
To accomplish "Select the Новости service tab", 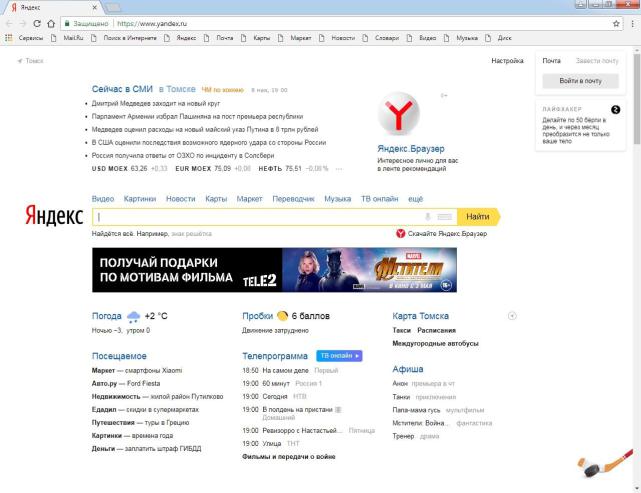I will coord(180,199).
